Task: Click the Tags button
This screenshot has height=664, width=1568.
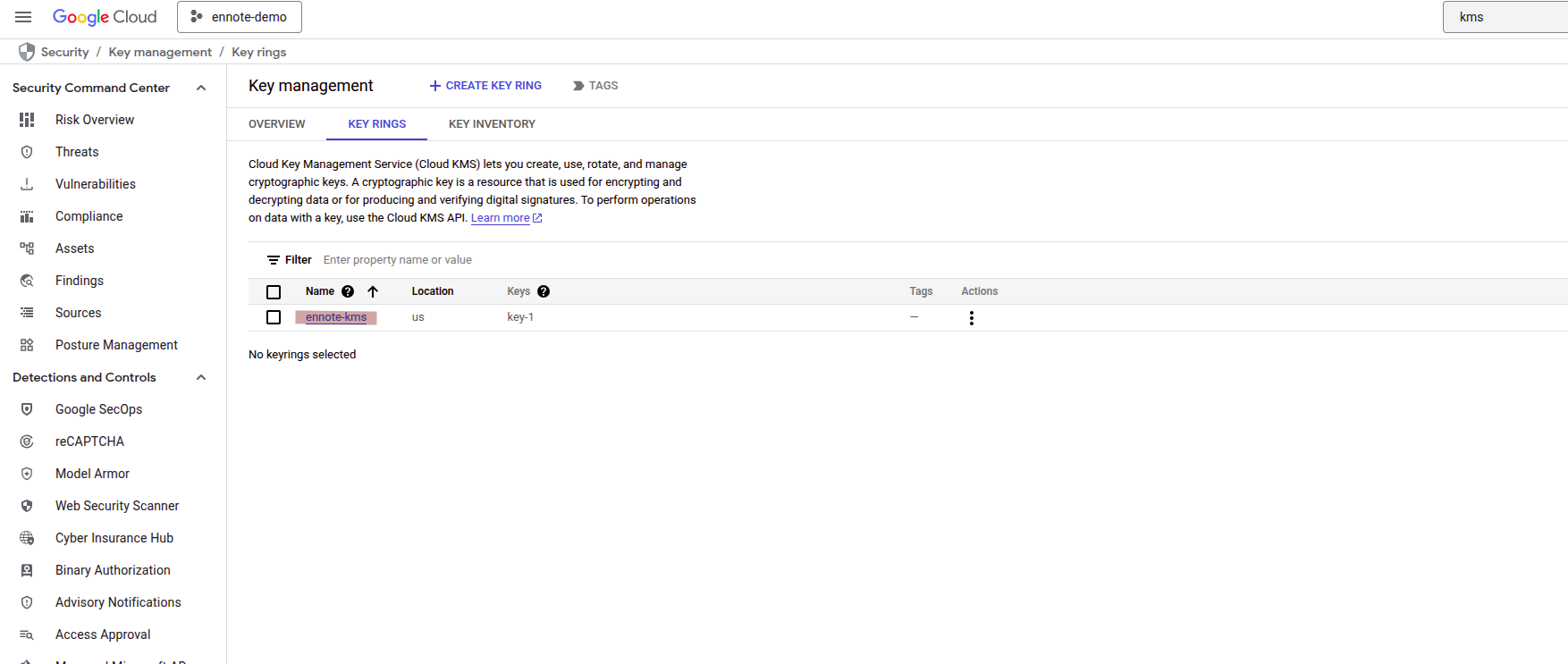Action: 595,86
